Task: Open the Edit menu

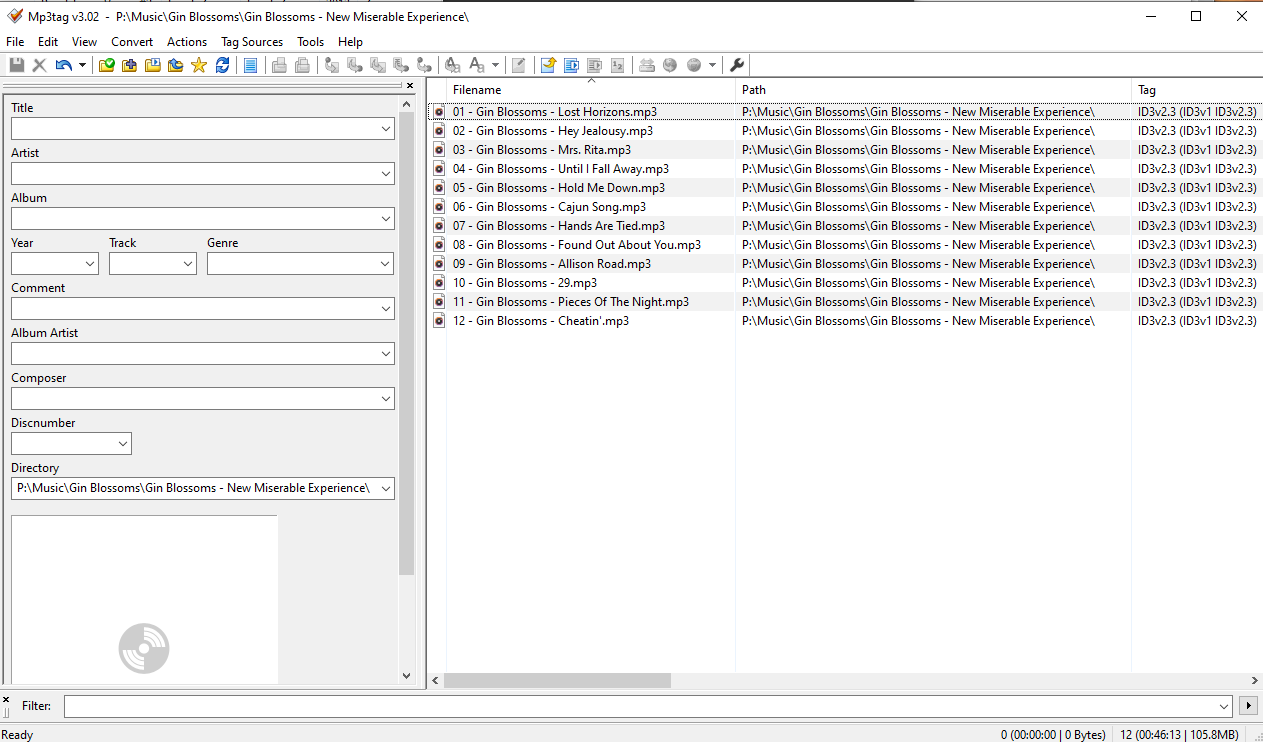Action: 48,42
